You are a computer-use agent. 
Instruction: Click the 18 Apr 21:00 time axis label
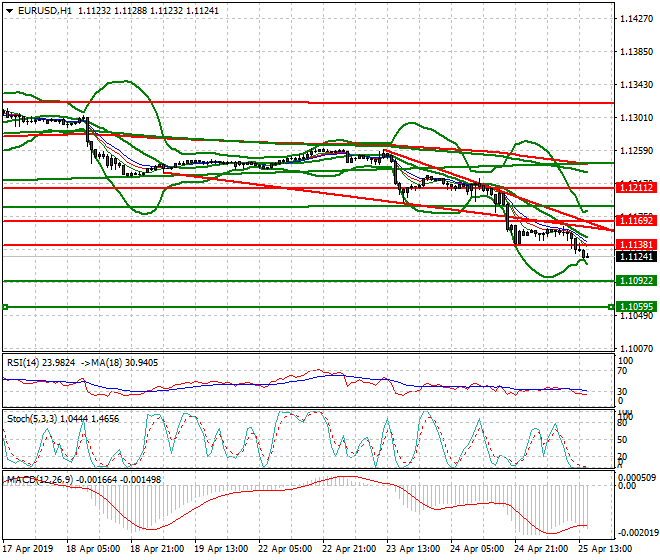tap(157, 549)
